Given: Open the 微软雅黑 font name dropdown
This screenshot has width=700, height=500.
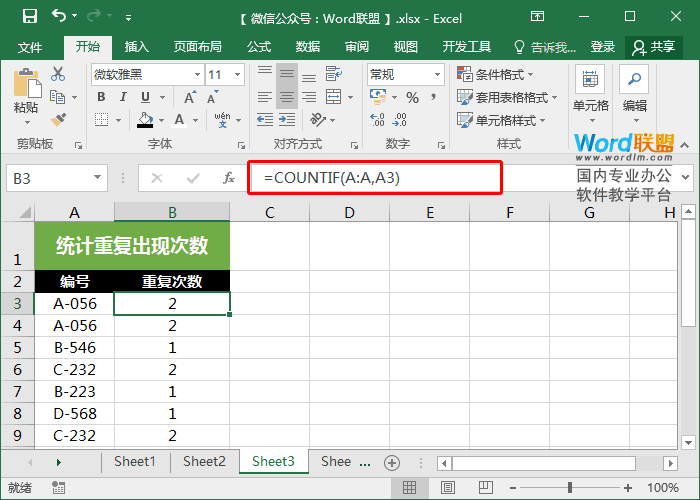Looking at the screenshot, I should (197, 75).
